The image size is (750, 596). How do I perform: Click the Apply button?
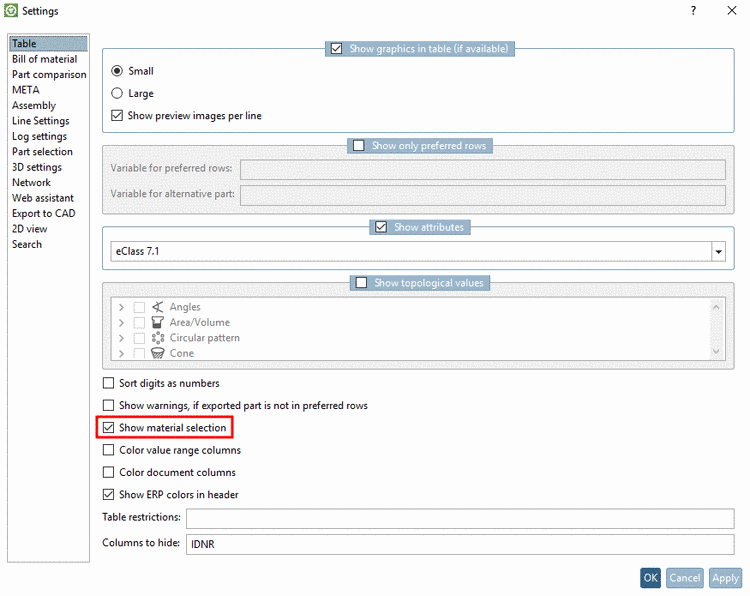(x=725, y=578)
